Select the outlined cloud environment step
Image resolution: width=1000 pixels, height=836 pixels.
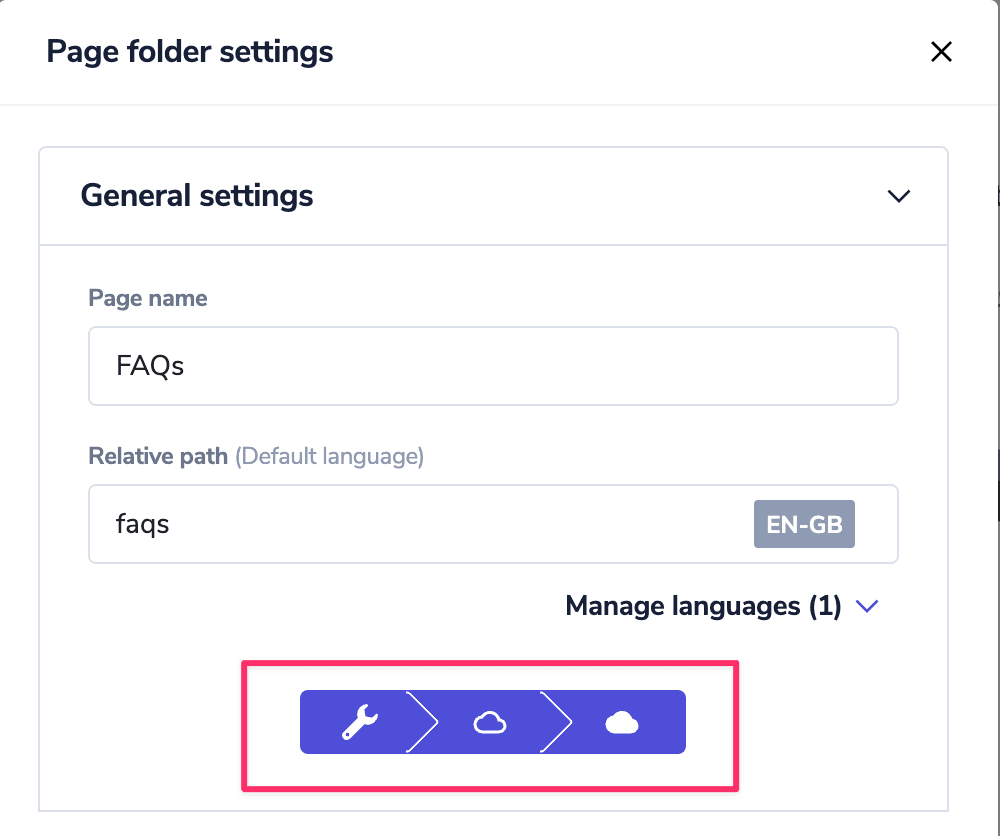pyautogui.click(x=489, y=722)
